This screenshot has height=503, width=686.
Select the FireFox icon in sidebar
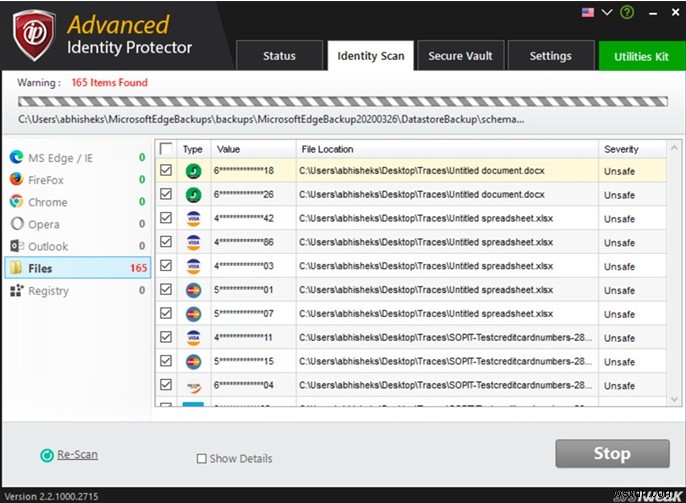point(16,179)
